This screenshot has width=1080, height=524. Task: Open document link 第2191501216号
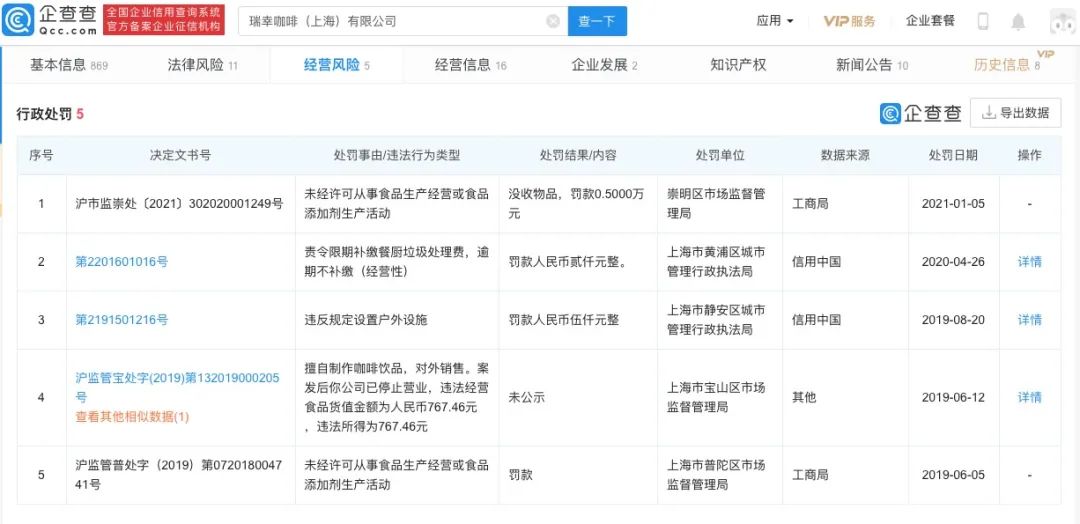tap(122, 319)
